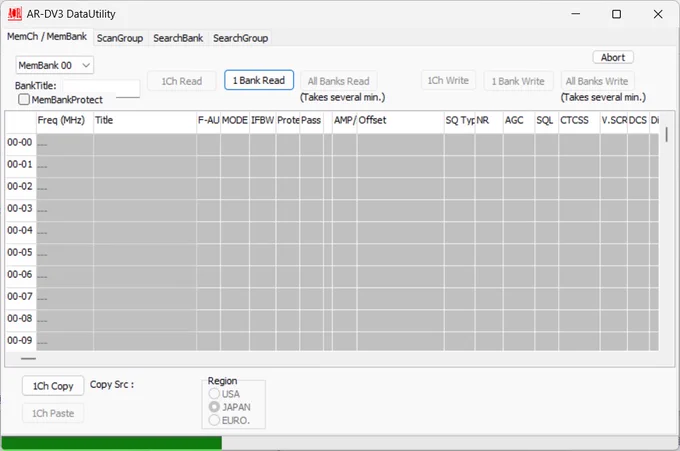This screenshot has height=451, width=680.
Task: Click the Freq cell in row 00-00
Action: [65, 144]
